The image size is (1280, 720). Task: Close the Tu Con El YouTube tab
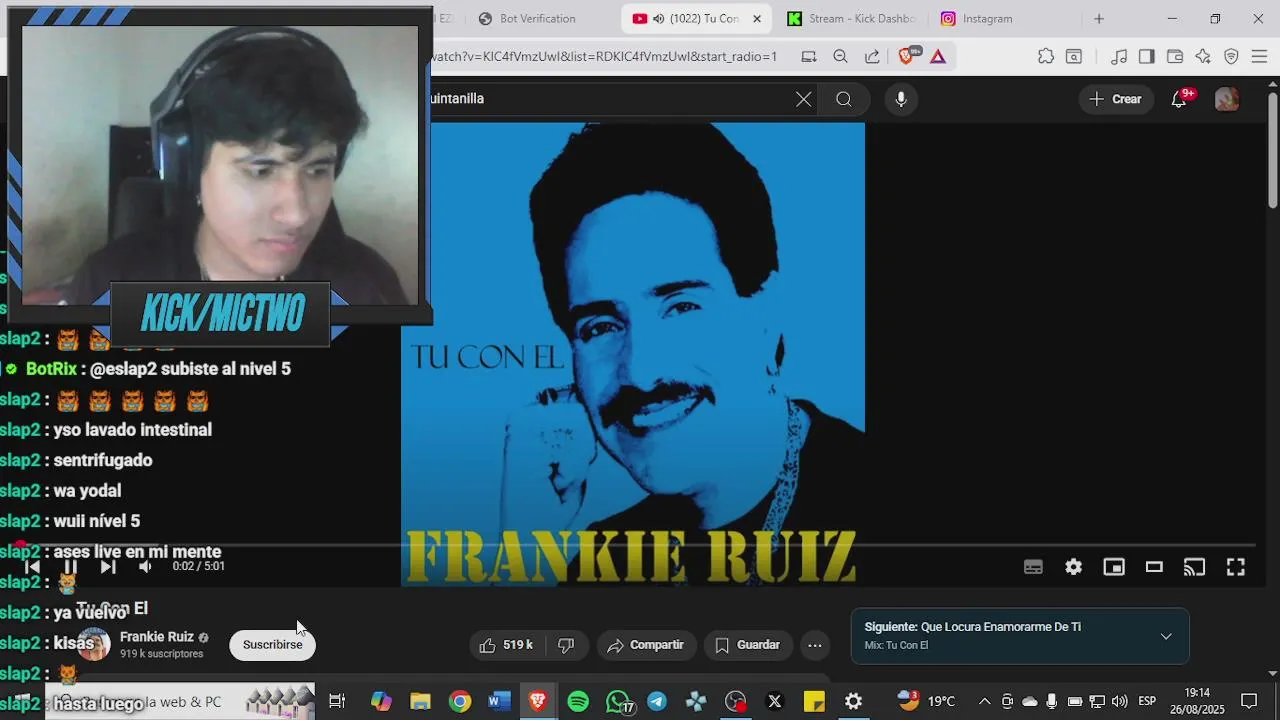757,19
